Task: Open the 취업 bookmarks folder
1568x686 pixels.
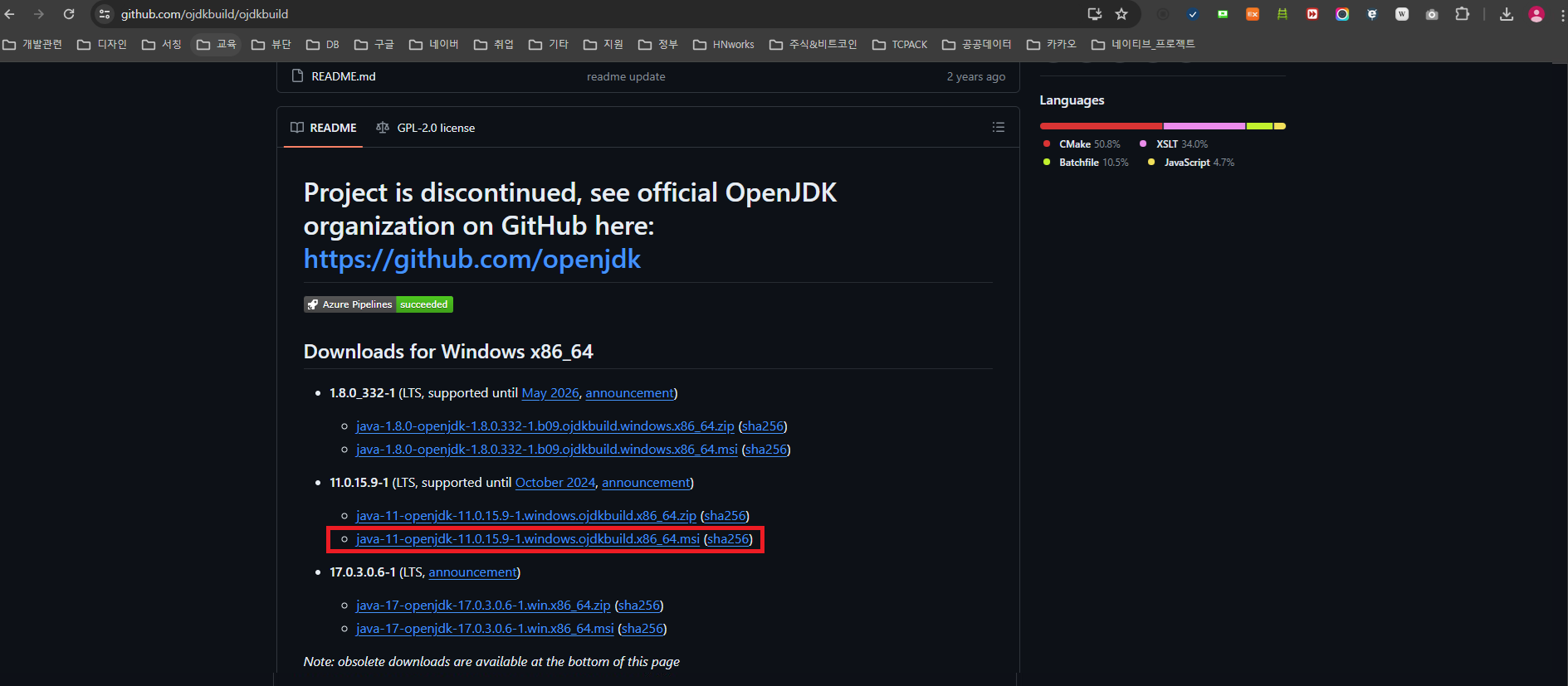Action: pos(494,44)
